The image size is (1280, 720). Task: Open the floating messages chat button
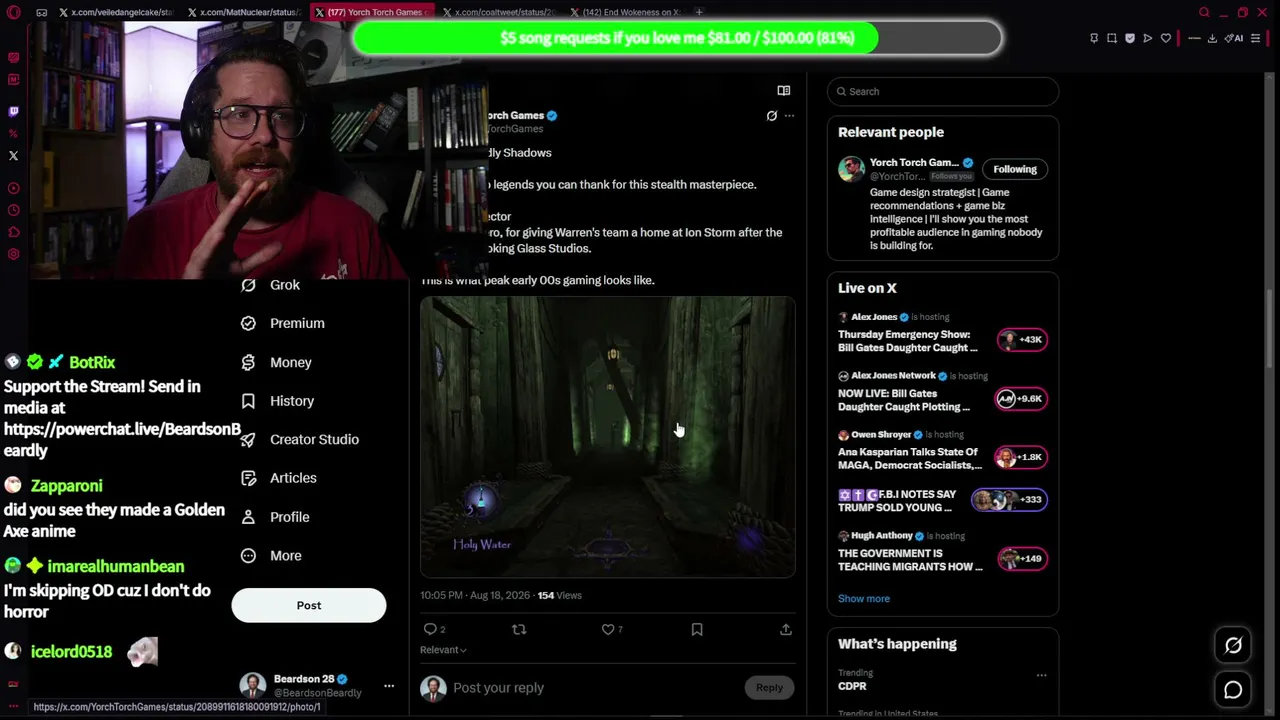(x=1233, y=690)
